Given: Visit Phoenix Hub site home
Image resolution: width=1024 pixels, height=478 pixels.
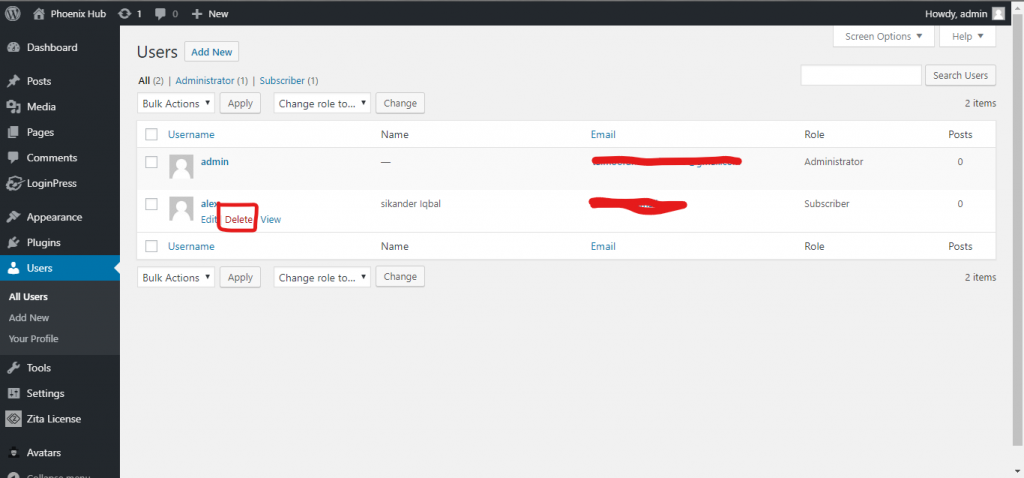Looking at the screenshot, I should (69, 14).
